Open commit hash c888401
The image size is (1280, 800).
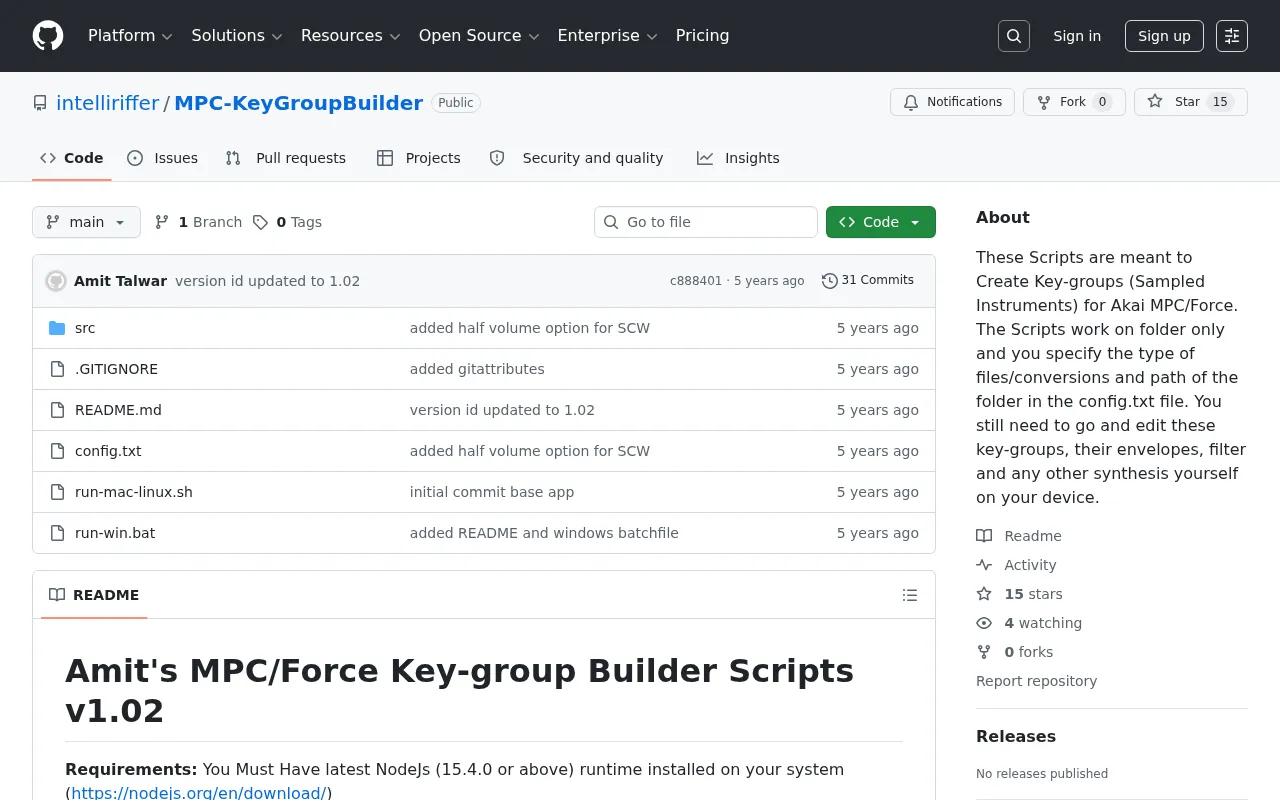(696, 281)
